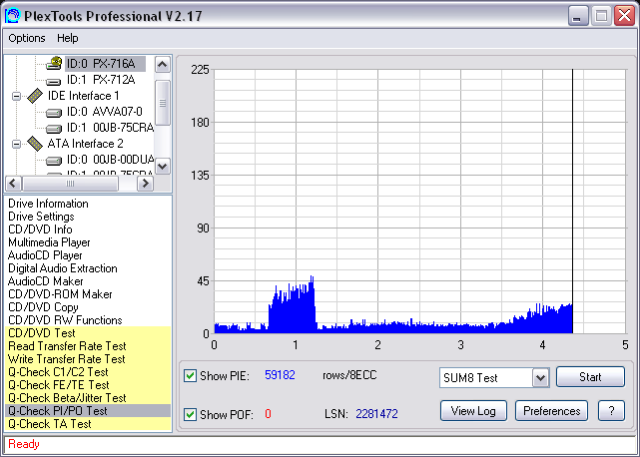Open the SUM8 Test dropdown

click(x=540, y=377)
